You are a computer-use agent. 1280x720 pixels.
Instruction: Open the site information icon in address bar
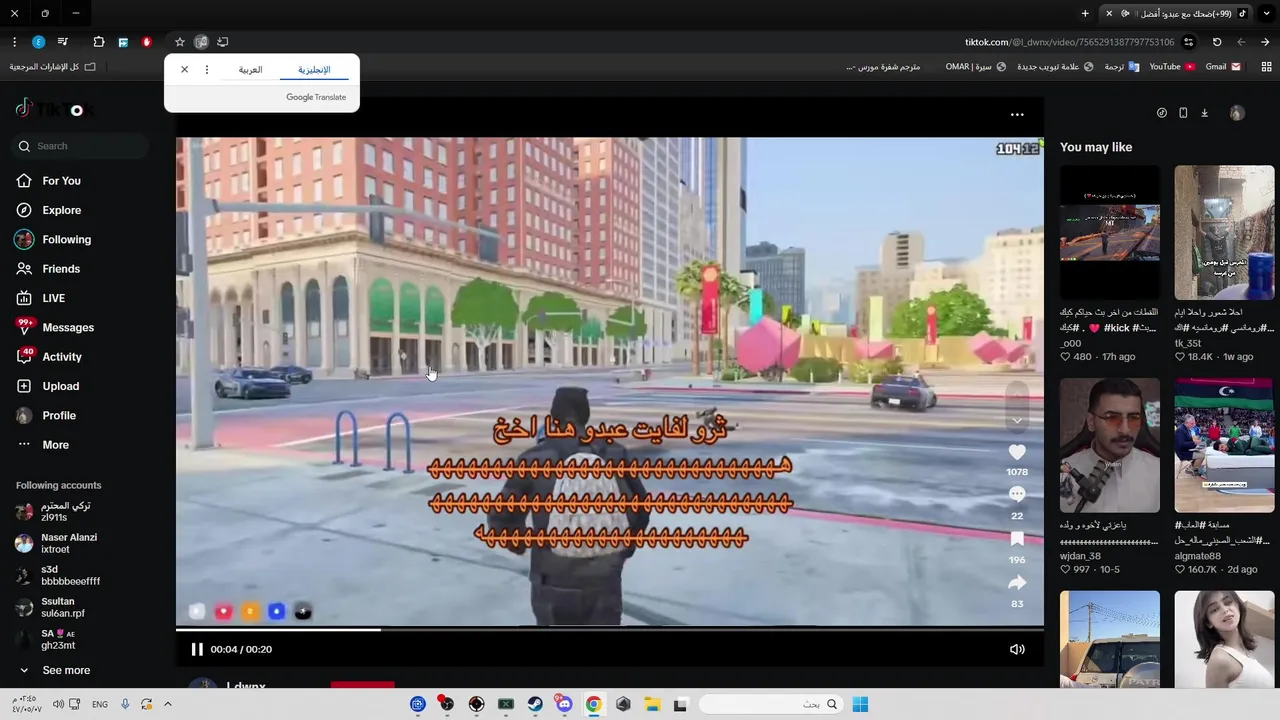[x=1189, y=42]
